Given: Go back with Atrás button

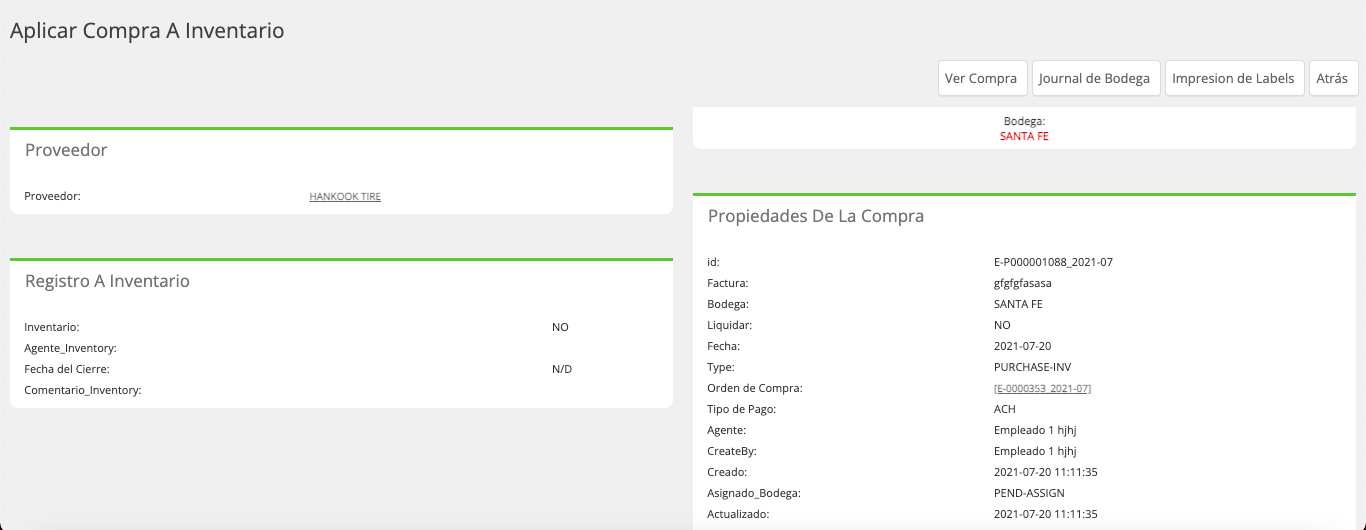Looking at the screenshot, I should [x=1333, y=78].
